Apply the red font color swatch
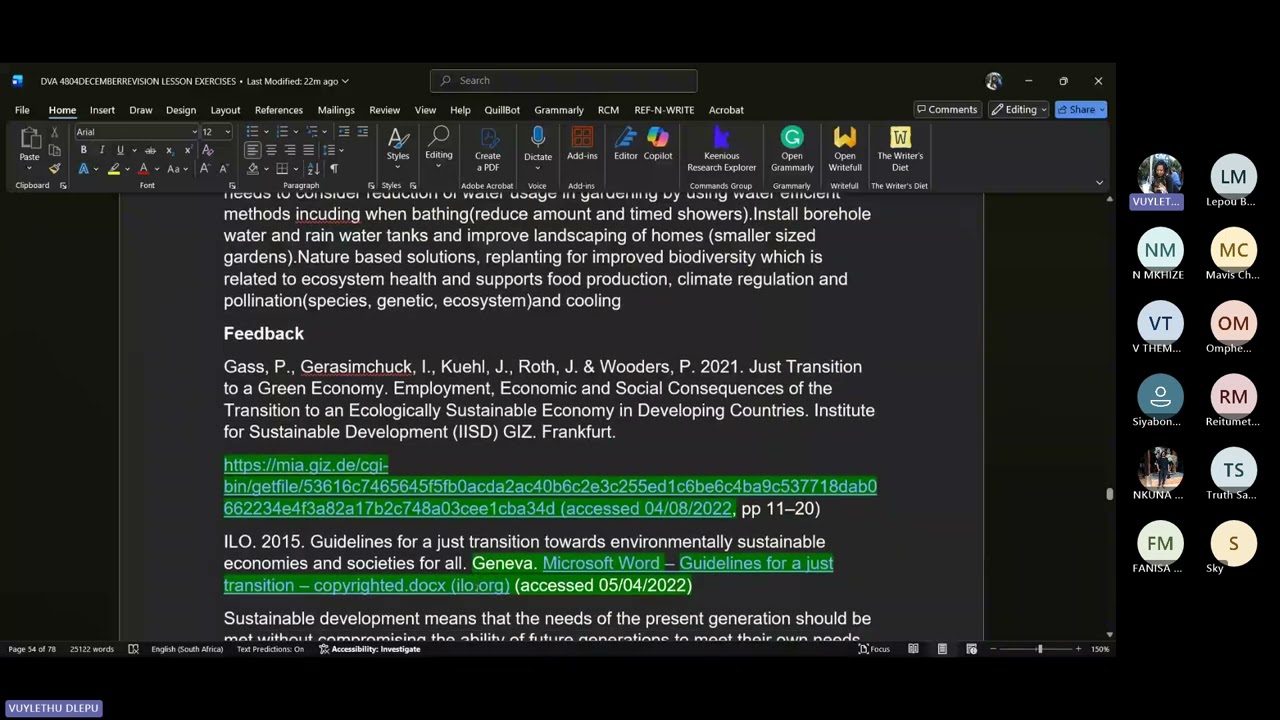The image size is (1280, 720). tap(143, 169)
